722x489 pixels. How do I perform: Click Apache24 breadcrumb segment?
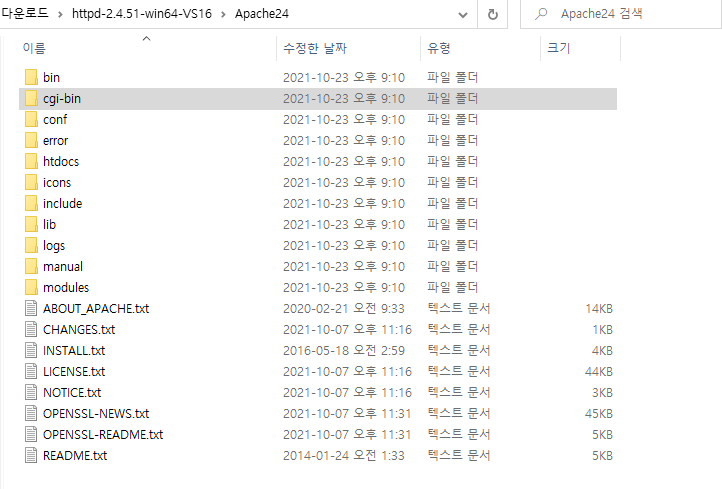(x=262, y=14)
